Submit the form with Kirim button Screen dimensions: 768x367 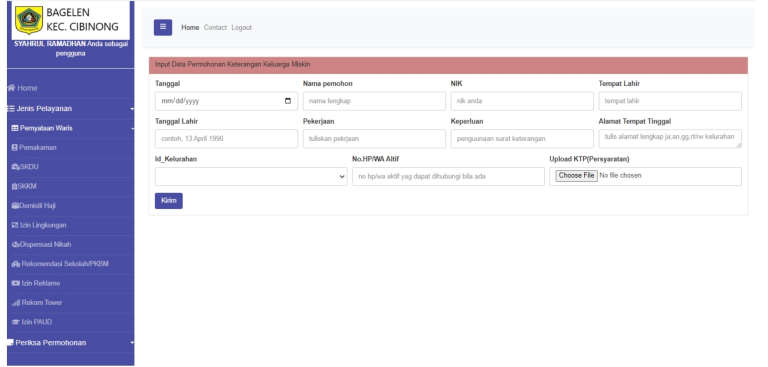(168, 201)
